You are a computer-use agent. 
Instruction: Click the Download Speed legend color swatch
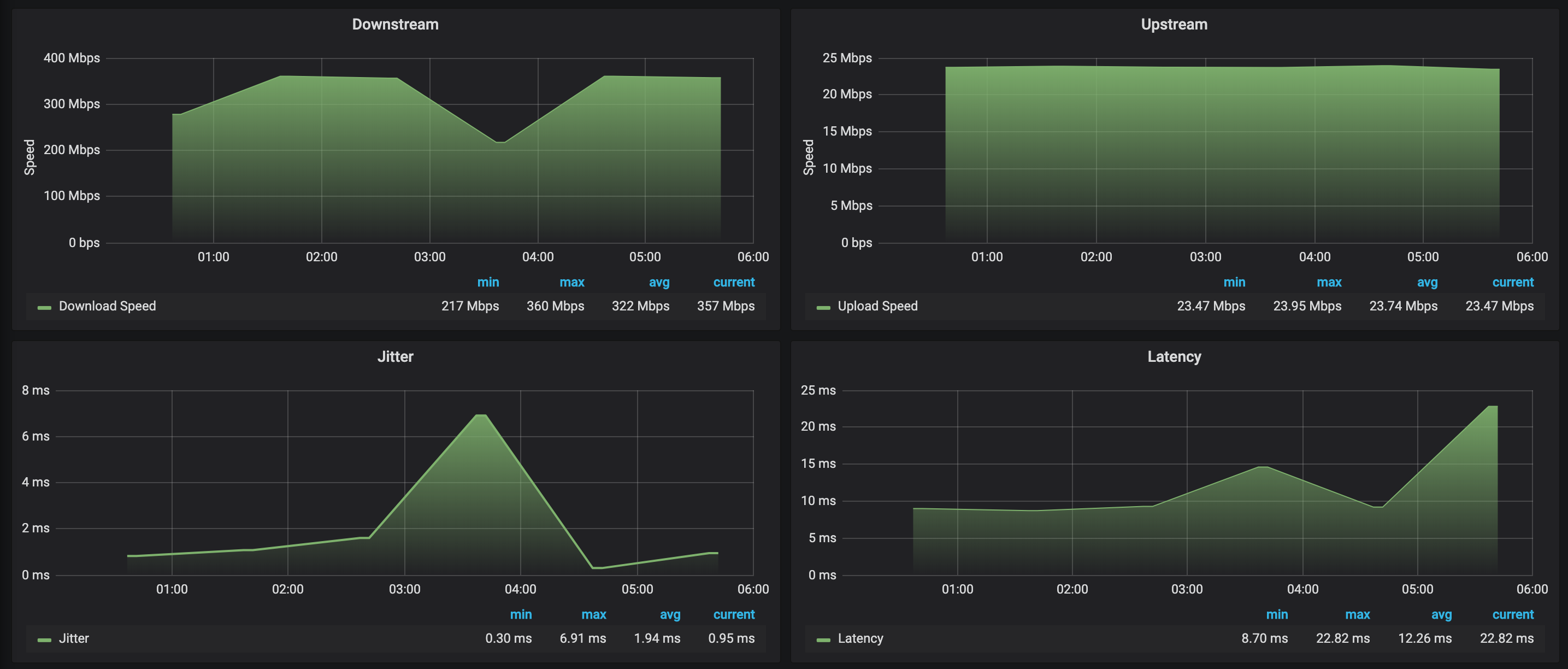click(x=44, y=307)
